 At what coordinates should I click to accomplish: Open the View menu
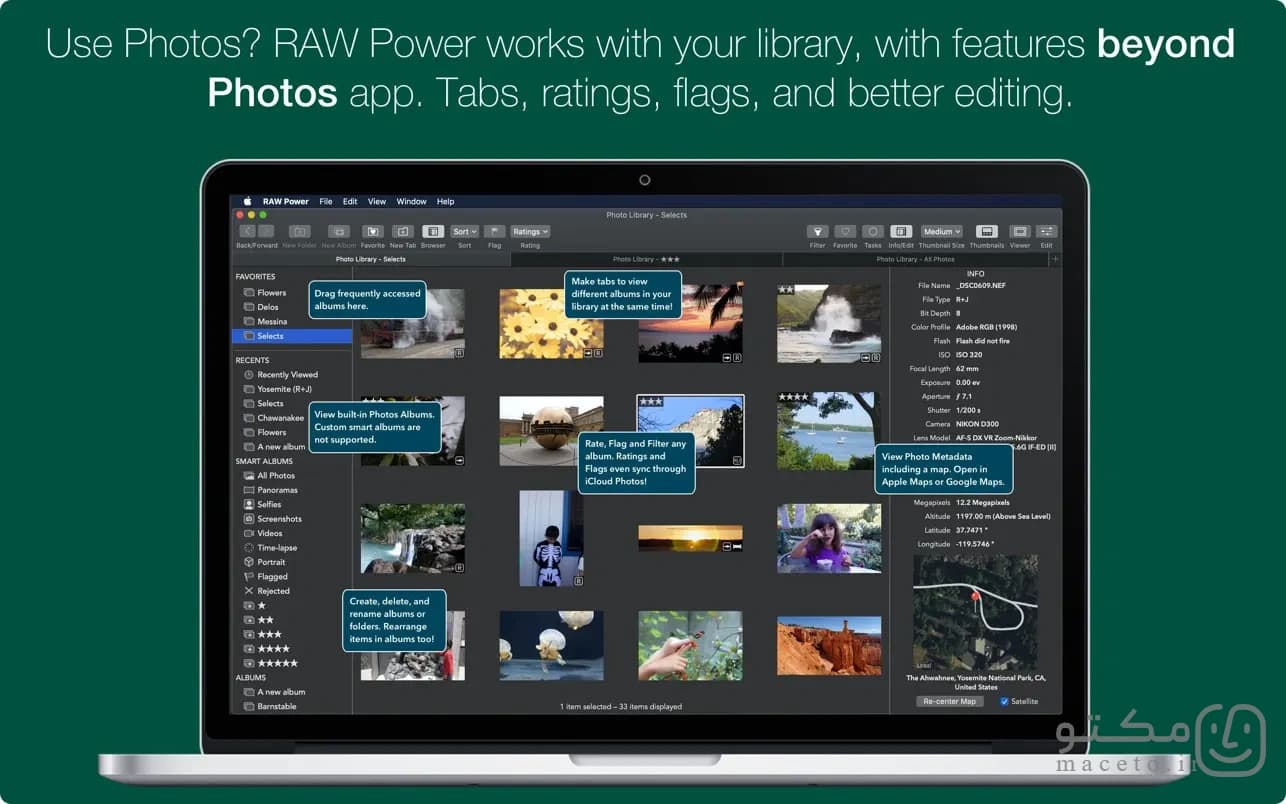click(x=377, y=201)
